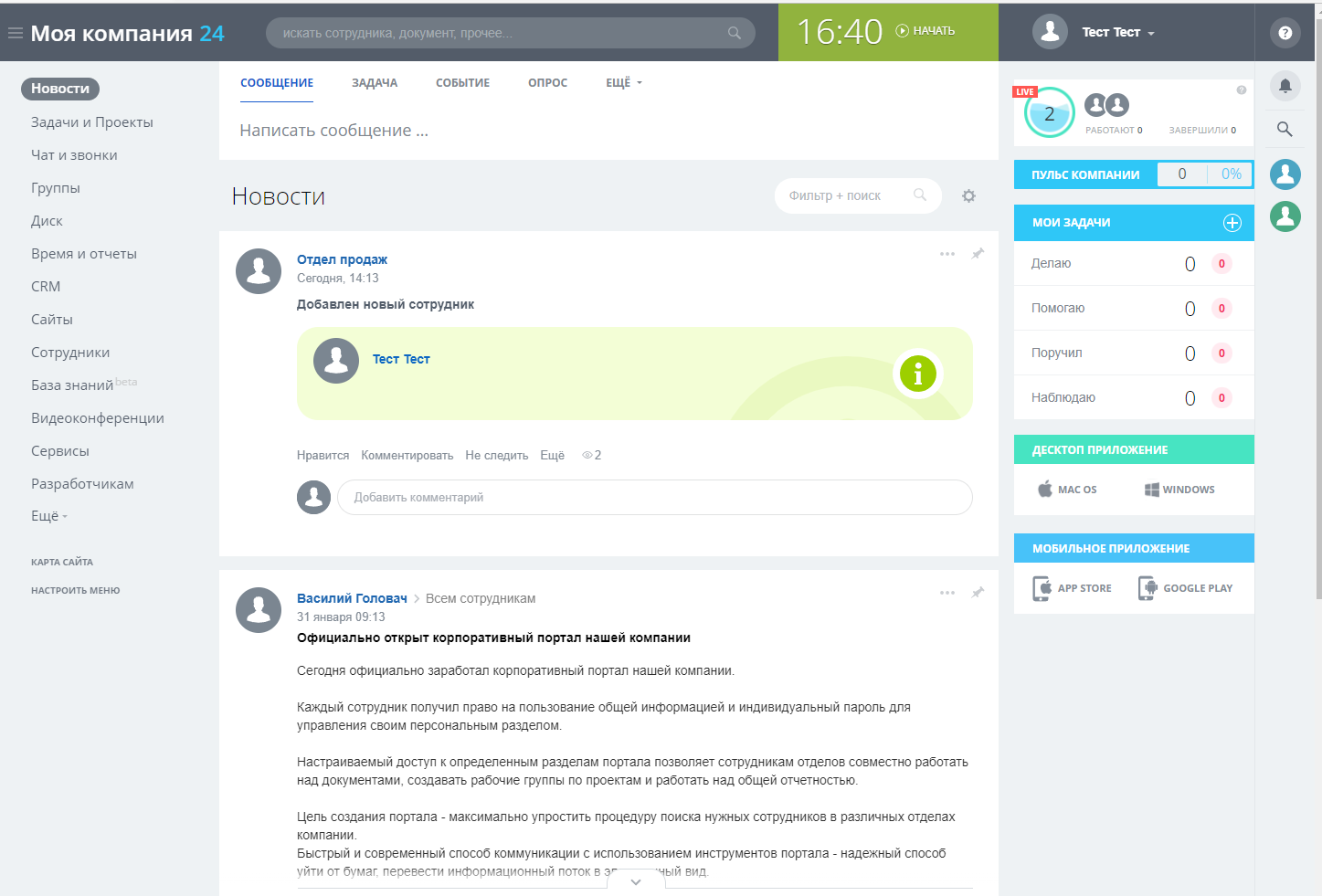Add a new task via plus icon

(x=1232, y=223)
